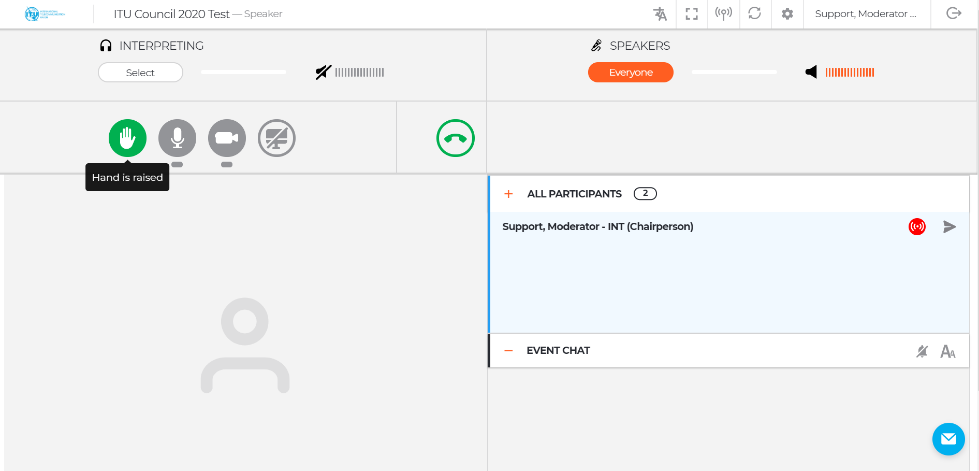Click the ITU logo in header

pos(45,14)
